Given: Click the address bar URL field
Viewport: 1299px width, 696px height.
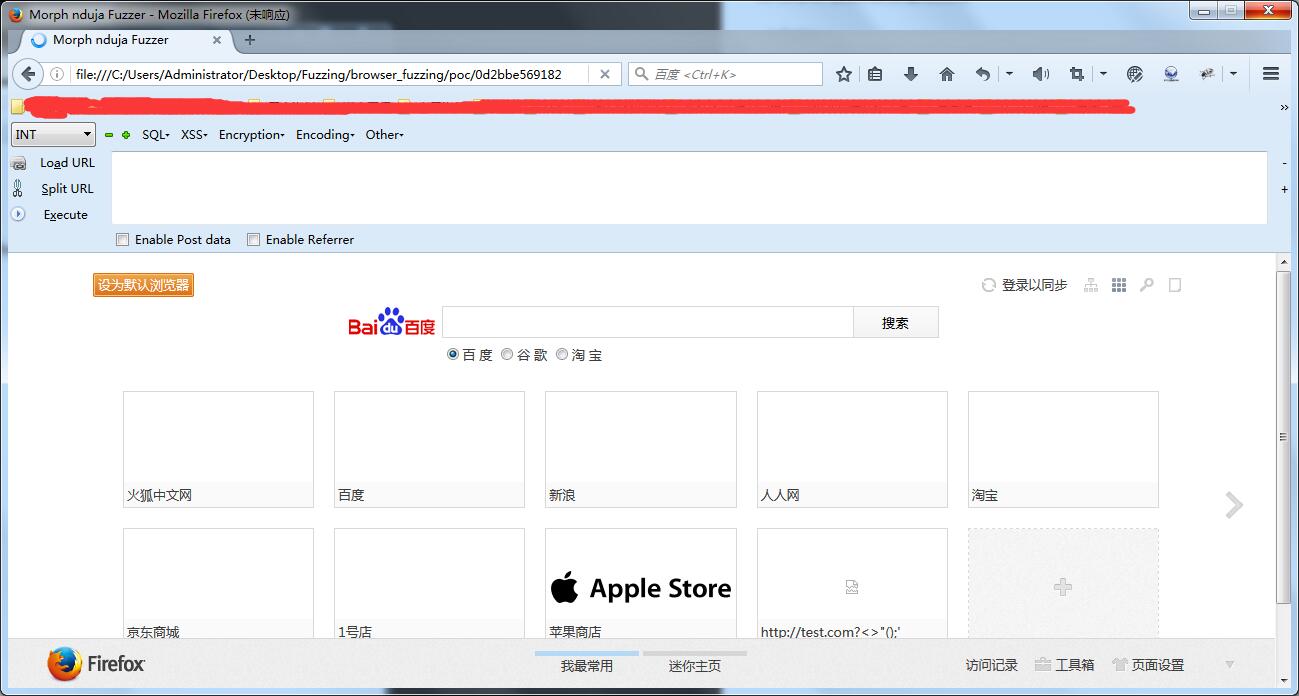Looking at the screenshot, I should pos(328,74).
